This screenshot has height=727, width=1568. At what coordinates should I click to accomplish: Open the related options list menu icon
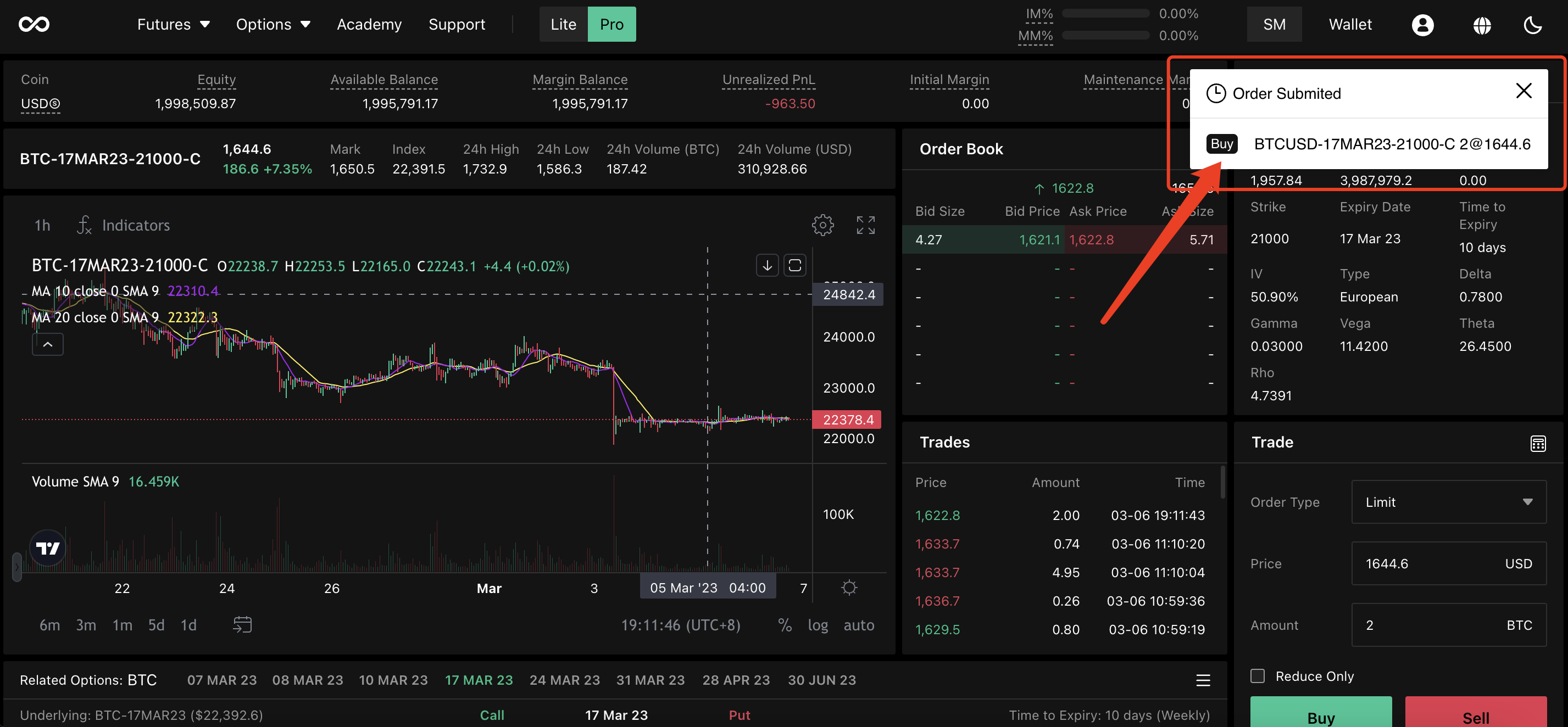[x=1203, y=680]
